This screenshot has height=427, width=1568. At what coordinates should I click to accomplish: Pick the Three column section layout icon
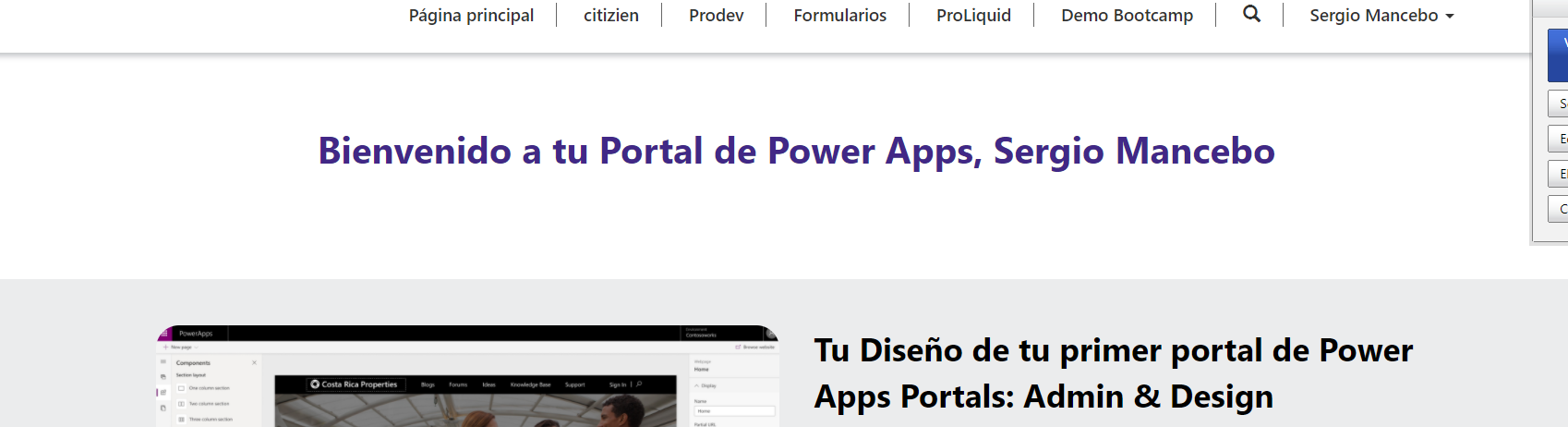(x=181, y=420)
